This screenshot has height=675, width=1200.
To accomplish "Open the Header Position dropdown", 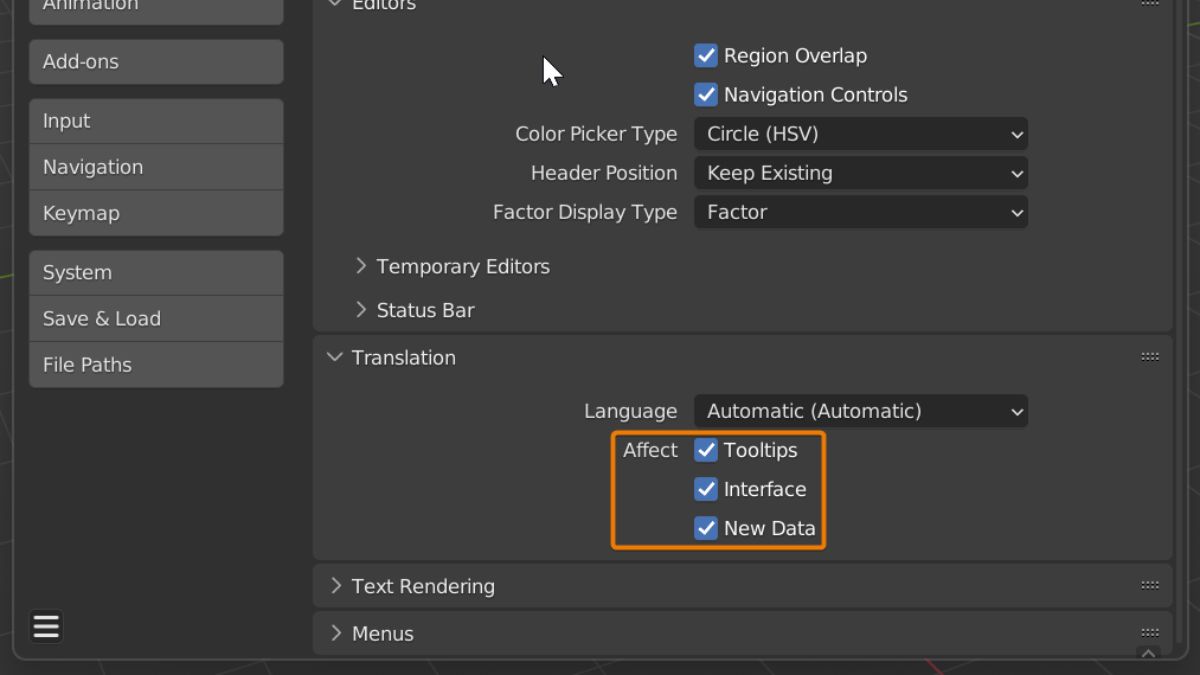I will pos(861,173).
